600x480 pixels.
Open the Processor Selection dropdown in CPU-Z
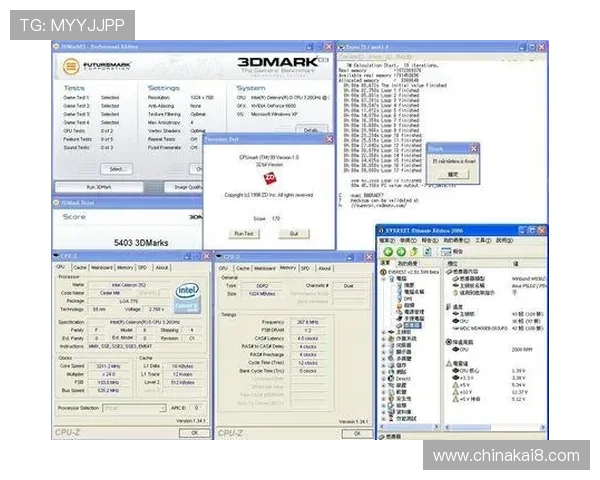[163, 408]
